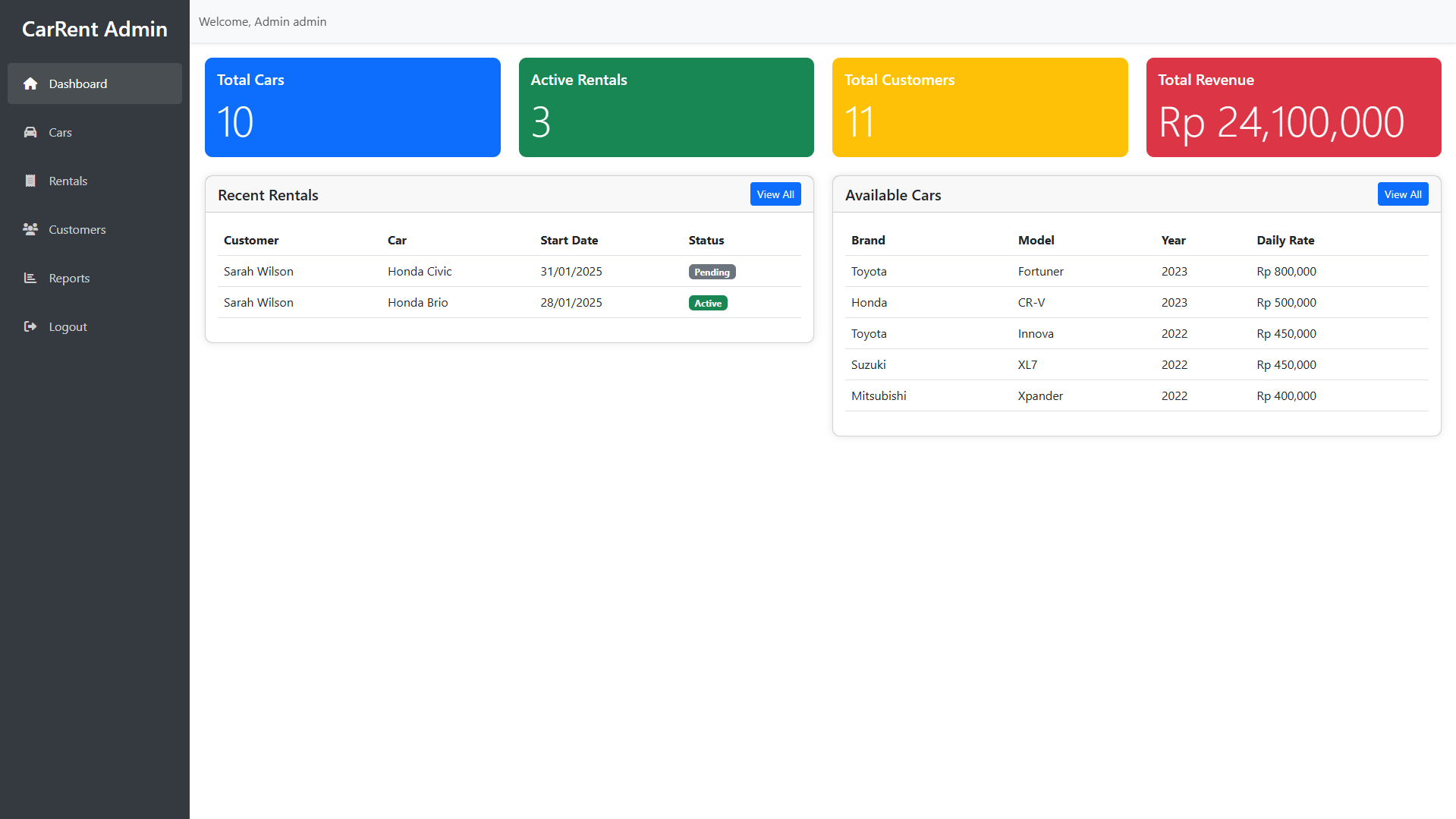Screen dimensions: 1456x819
Task: Click Rp 450,000 in the Innova row
Action: click(1286, 333)
